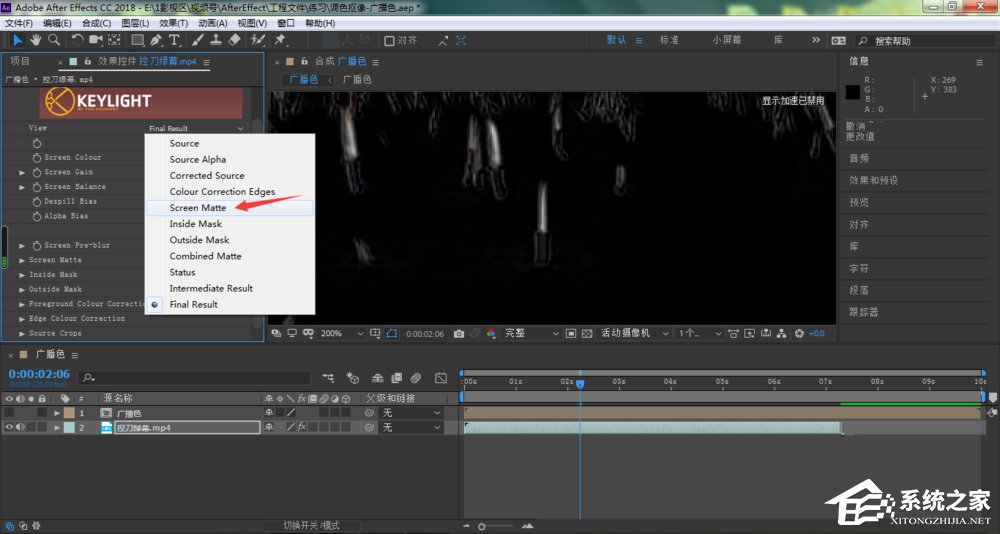Toggle the Screen Colour stopwatch

(x=37, y=158)
